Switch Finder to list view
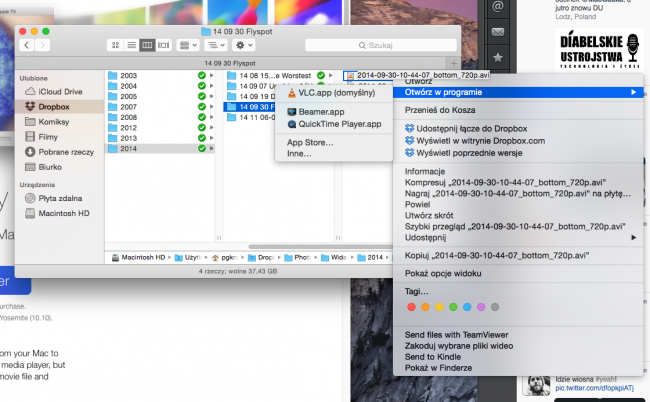Screen dimensions: 650x402 (131, 45)
